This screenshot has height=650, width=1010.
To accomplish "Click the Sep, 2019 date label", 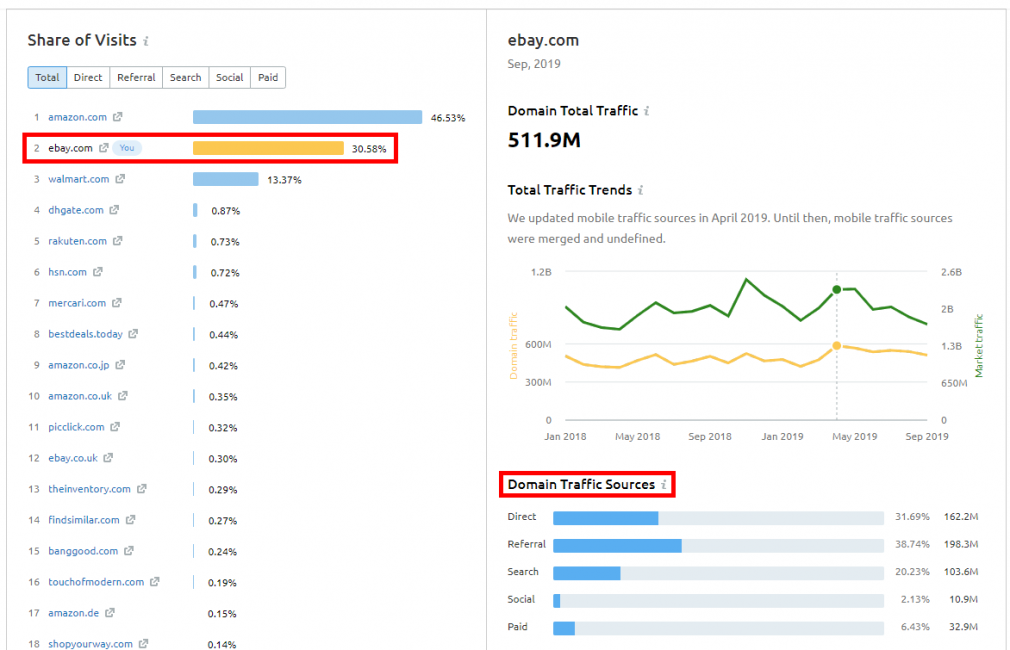I will pyautogui.click(x=534, y=64).
